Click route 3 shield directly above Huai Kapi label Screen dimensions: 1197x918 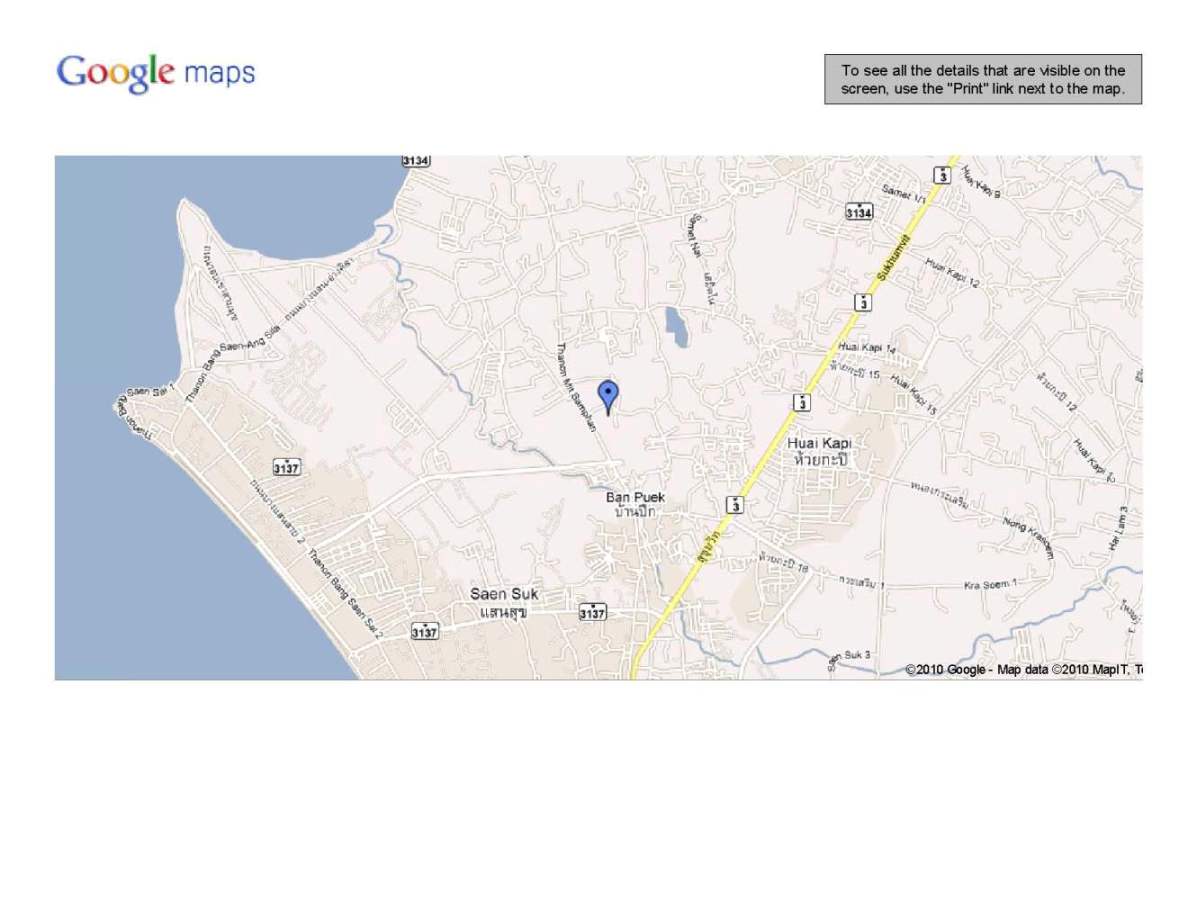[x=801, y=402]
